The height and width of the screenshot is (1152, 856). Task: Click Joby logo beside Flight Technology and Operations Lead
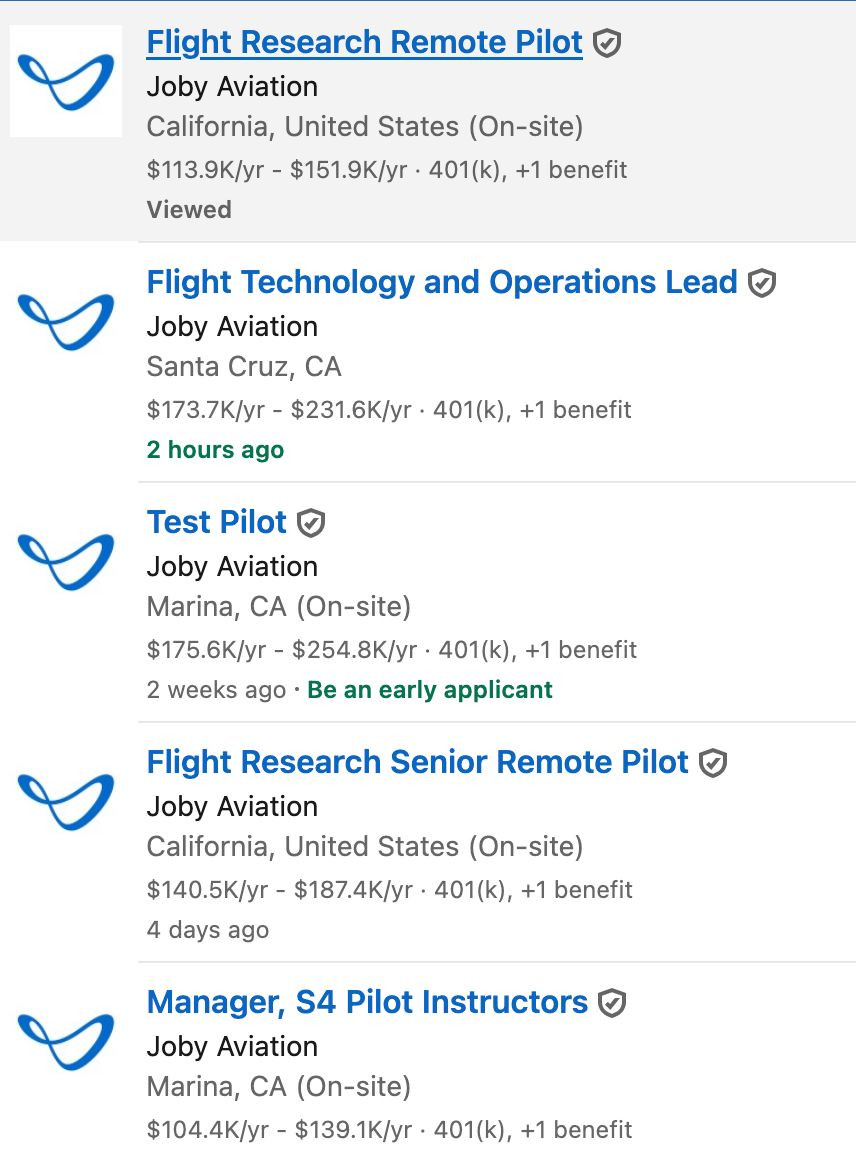pos(66,321)
